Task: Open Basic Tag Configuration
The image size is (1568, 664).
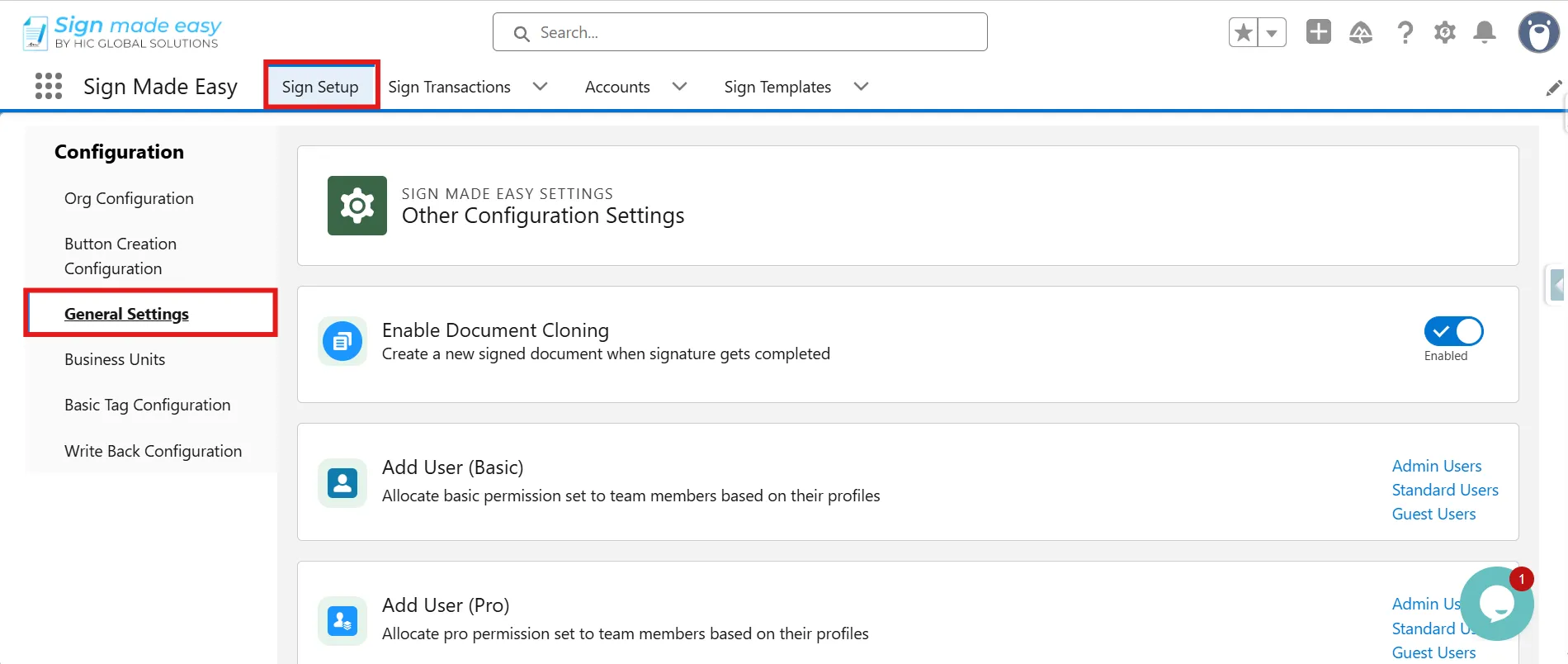Action: tap(148, 405)
